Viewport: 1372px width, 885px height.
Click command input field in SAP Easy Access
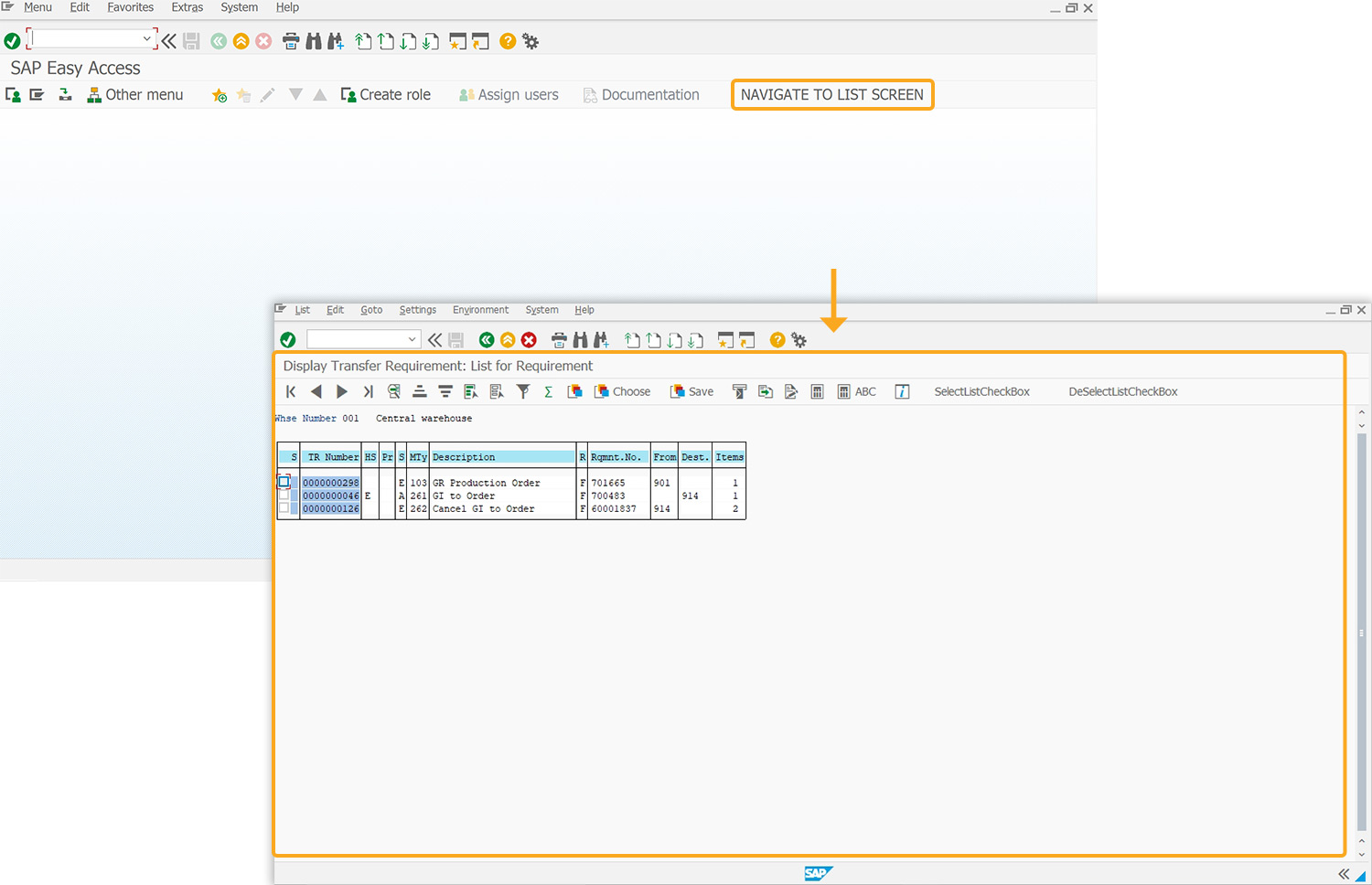coord(86,38)
